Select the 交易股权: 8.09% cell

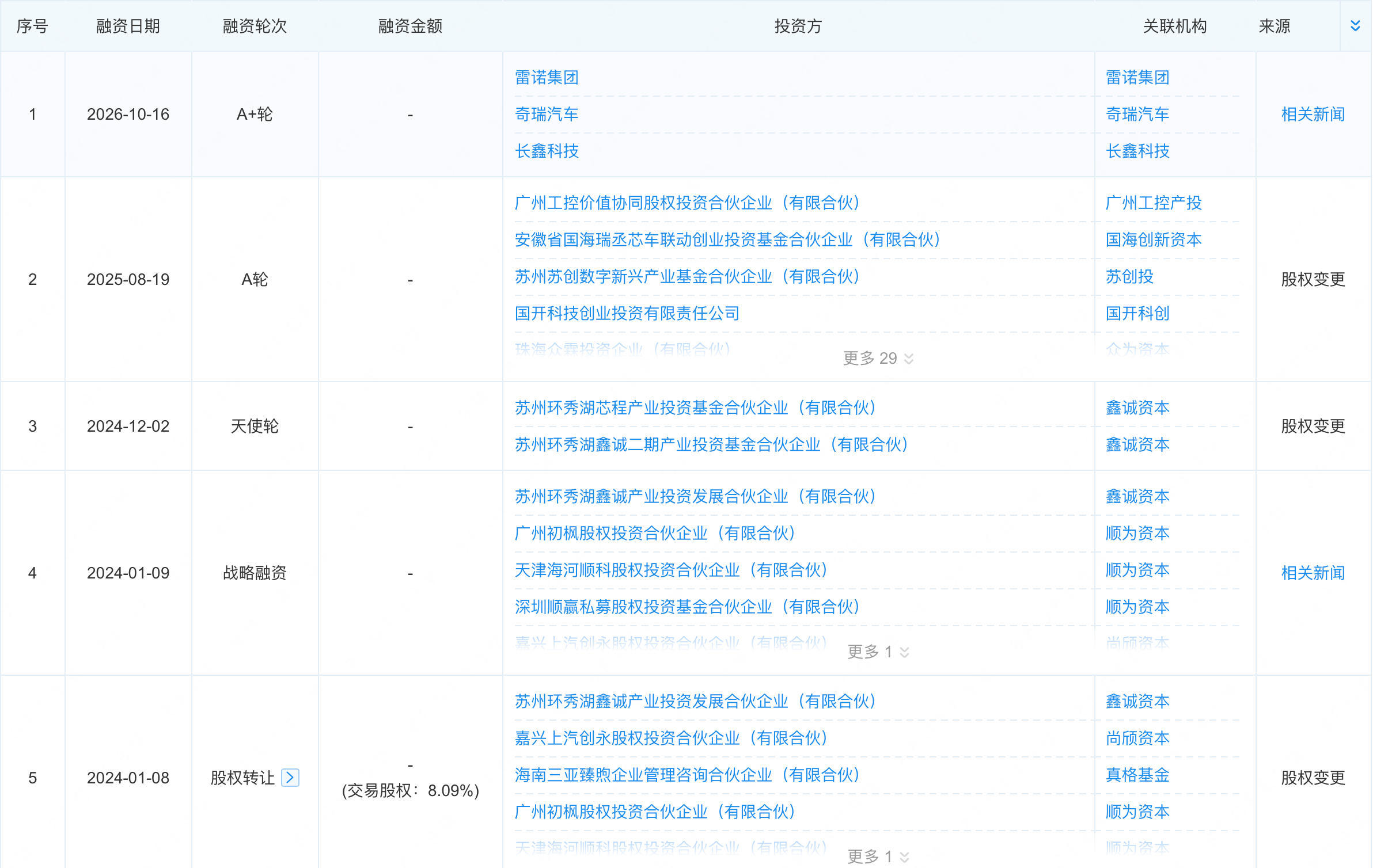pos(410,790)
